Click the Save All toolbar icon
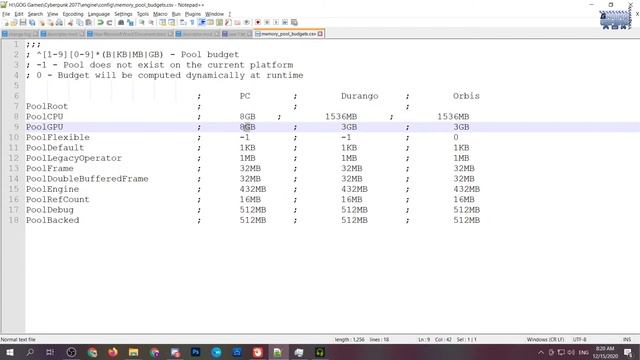Image resolution: width=640 pixels, height=360 pixels. click(x=32, y=23)
